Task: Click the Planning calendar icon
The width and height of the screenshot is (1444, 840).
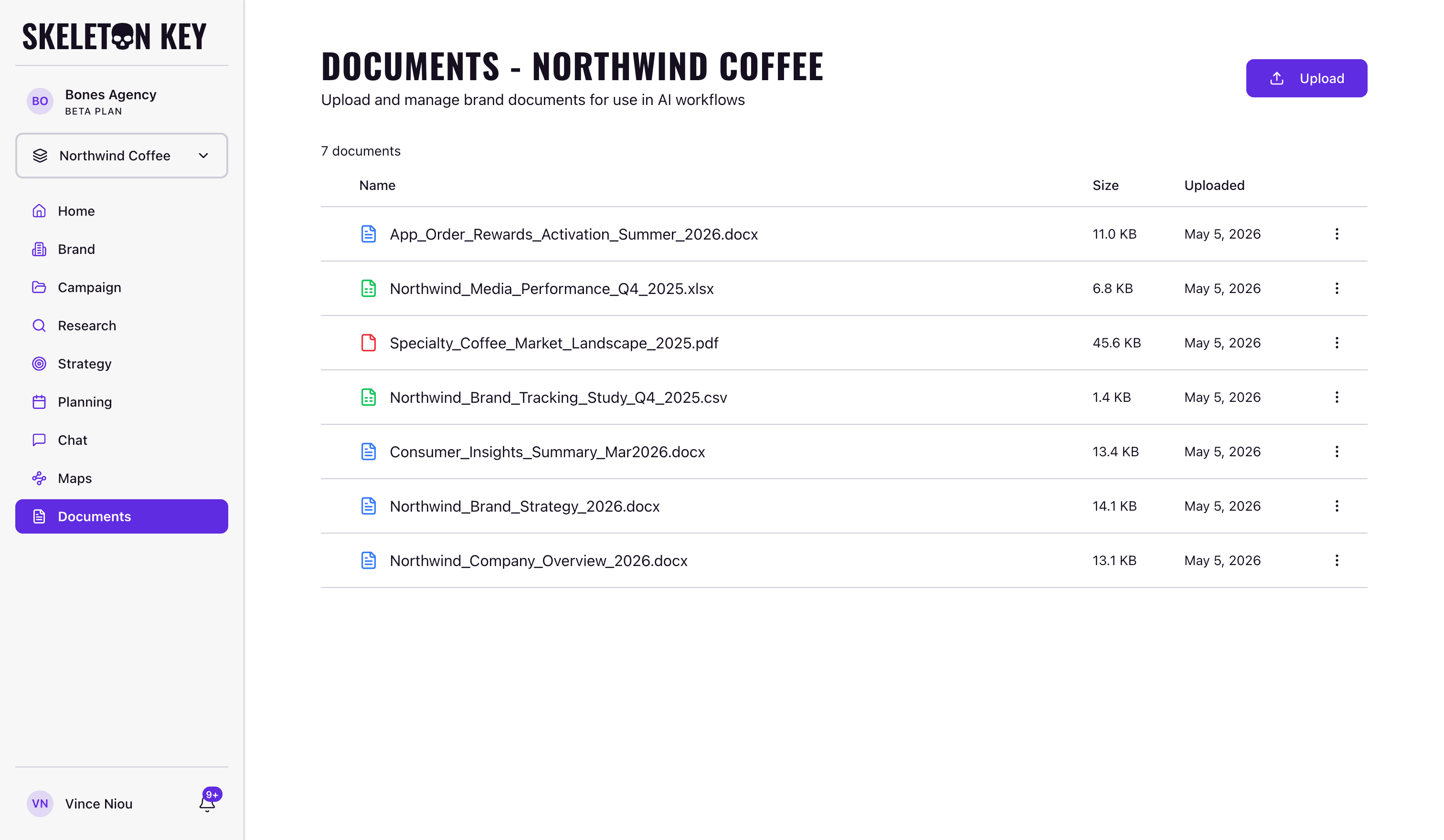Action: click(x=39, y=402)
